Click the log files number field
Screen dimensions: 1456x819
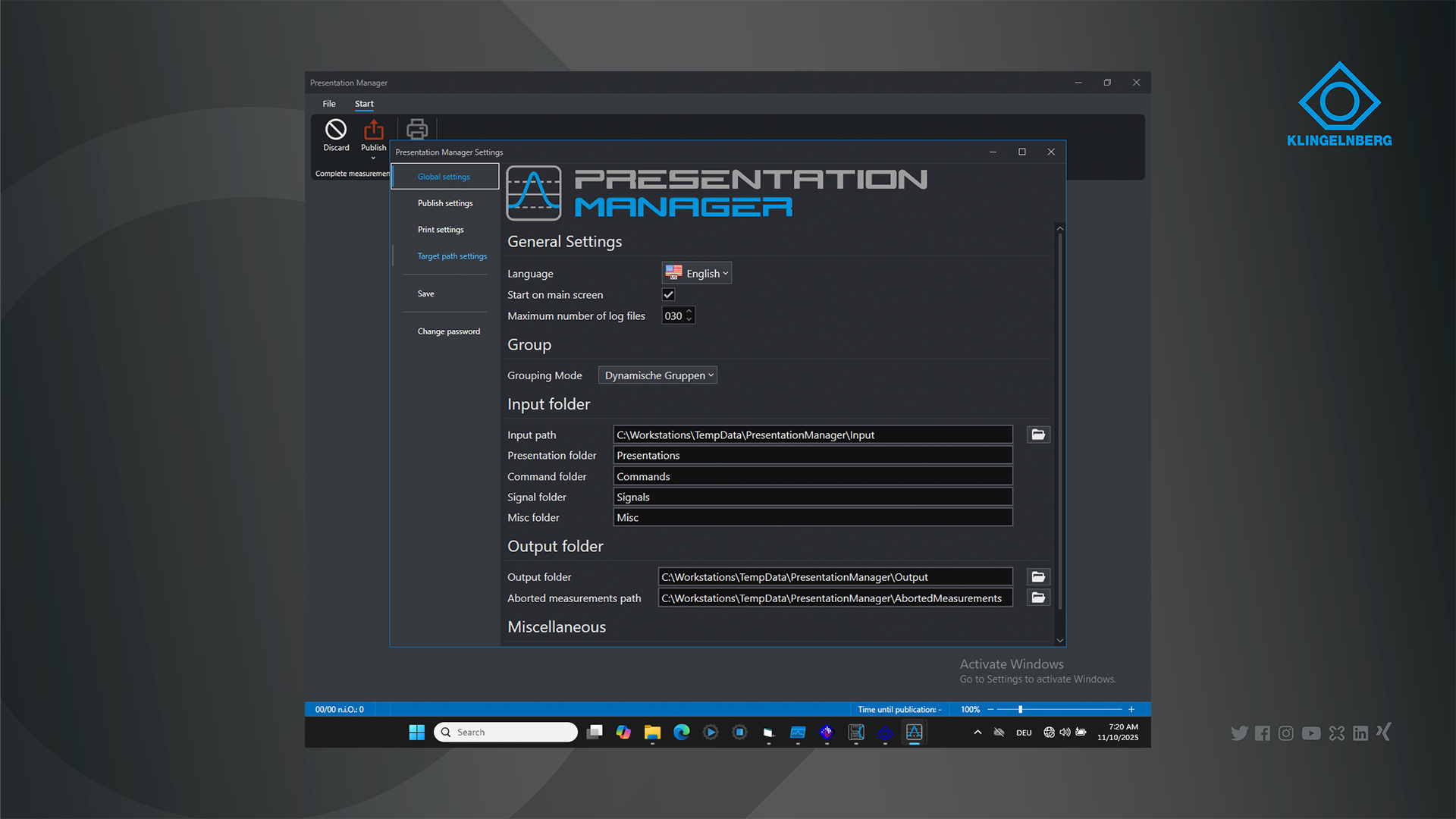tap(673, 316)
